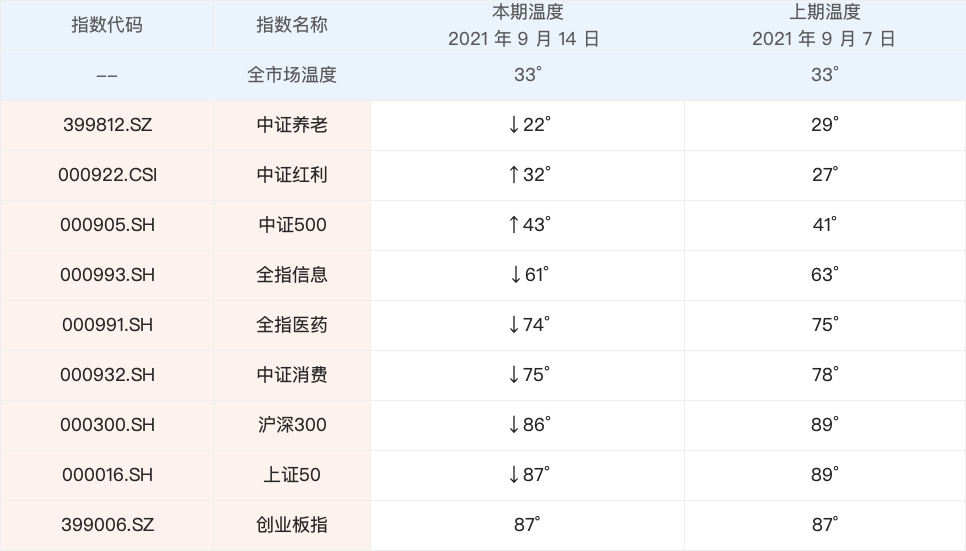Screen dimensions: 966x551
Task: Click the 全市场温度 row label
Action: (x=292, y=75)
